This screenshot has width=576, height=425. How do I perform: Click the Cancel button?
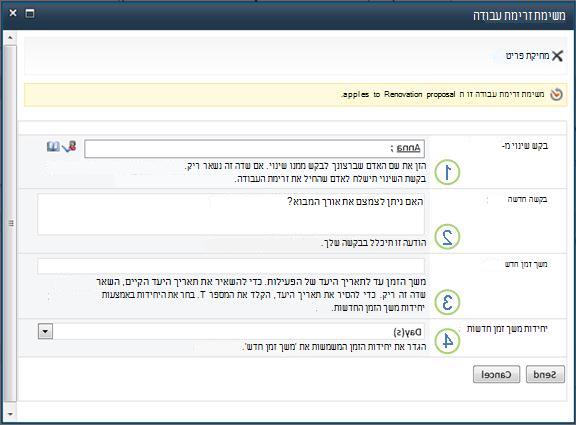496,374
